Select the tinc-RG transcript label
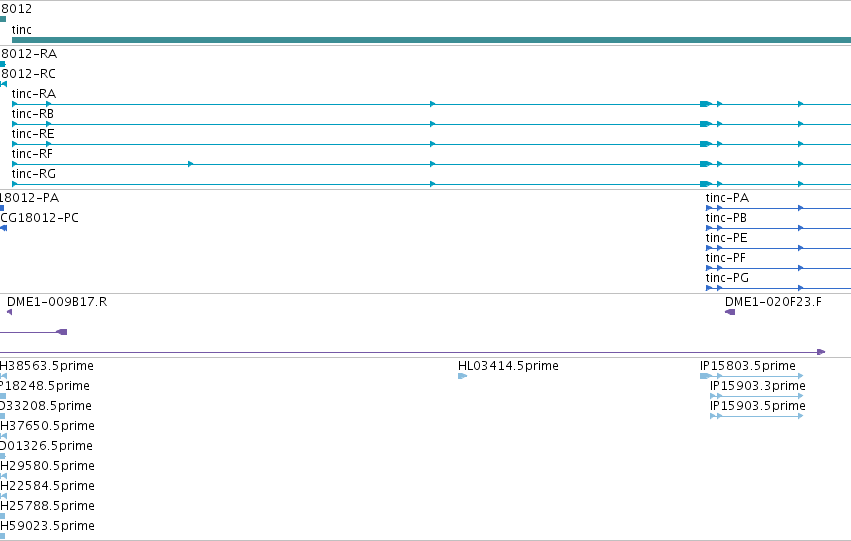The height and width of the screenshot is (541, 851). (x=34, y=174)
